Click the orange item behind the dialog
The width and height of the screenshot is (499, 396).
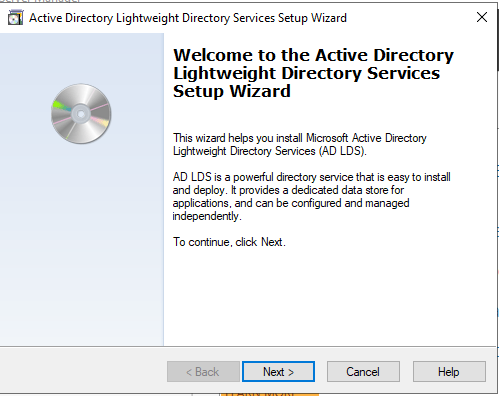(x=269, y=394)
